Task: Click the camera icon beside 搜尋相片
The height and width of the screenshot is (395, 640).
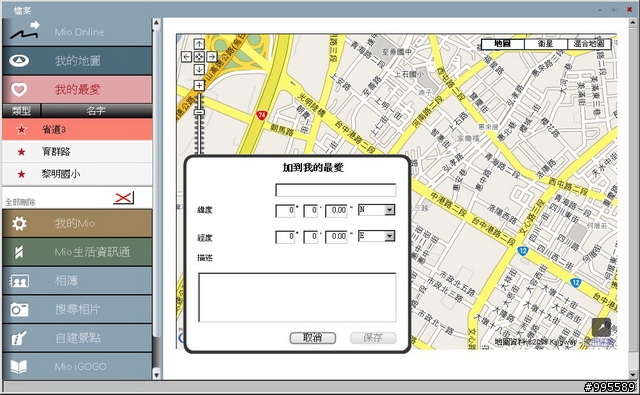Action: coord(19,310)
